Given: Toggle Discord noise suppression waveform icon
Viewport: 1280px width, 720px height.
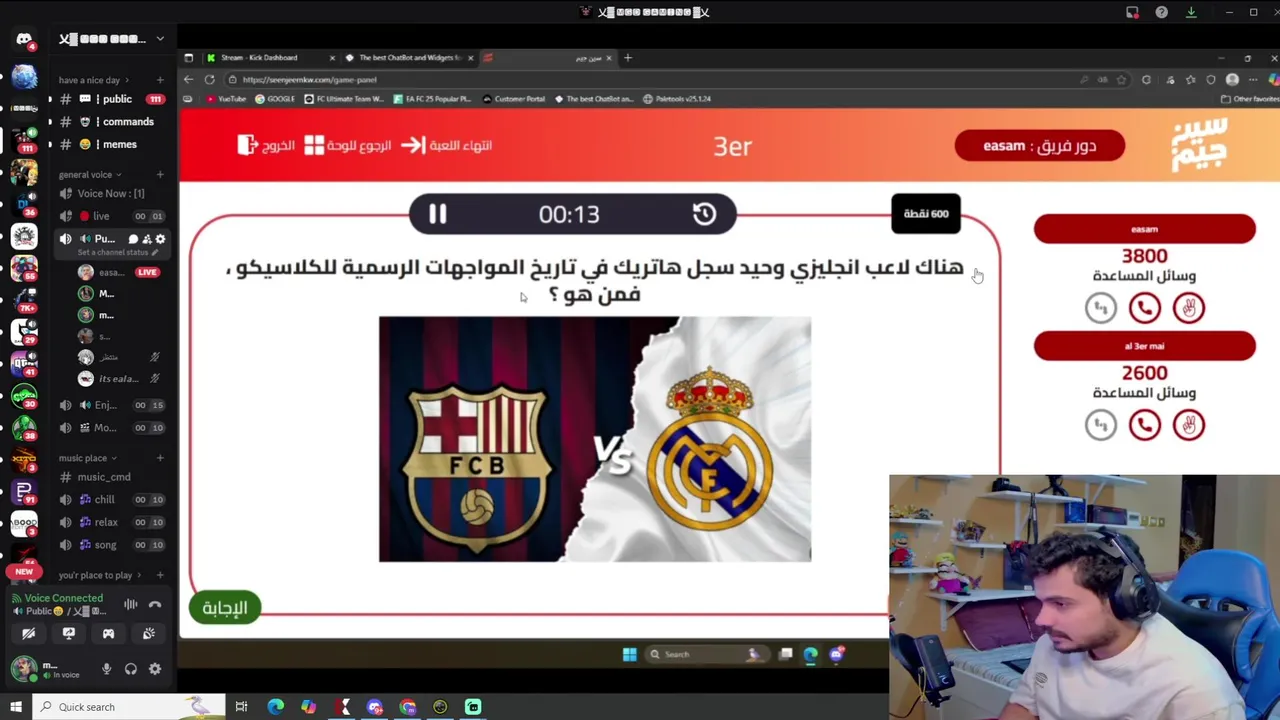Looking at the screenshot, I should pos(130,604).
